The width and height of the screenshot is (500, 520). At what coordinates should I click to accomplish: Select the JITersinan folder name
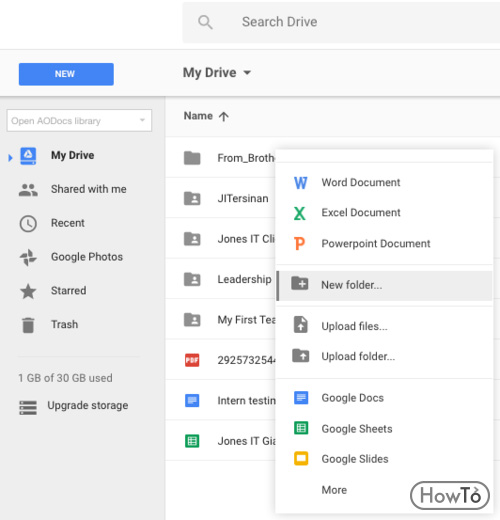tap(243, 198)
